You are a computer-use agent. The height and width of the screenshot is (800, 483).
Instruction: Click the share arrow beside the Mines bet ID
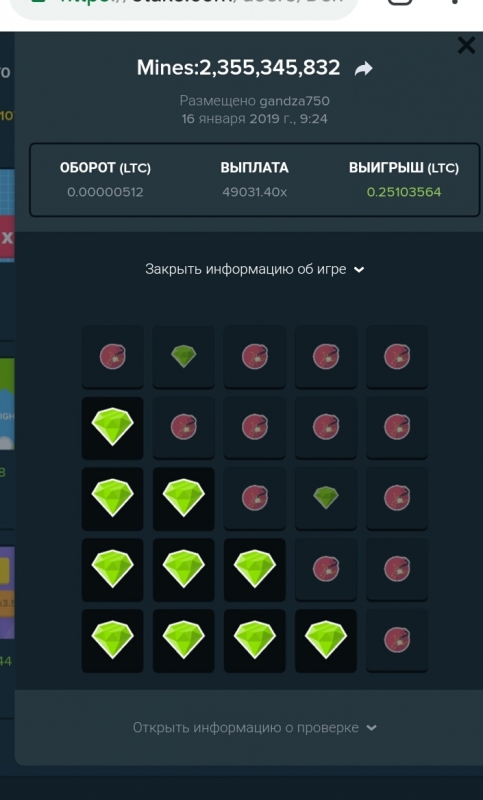coord(364,68)
